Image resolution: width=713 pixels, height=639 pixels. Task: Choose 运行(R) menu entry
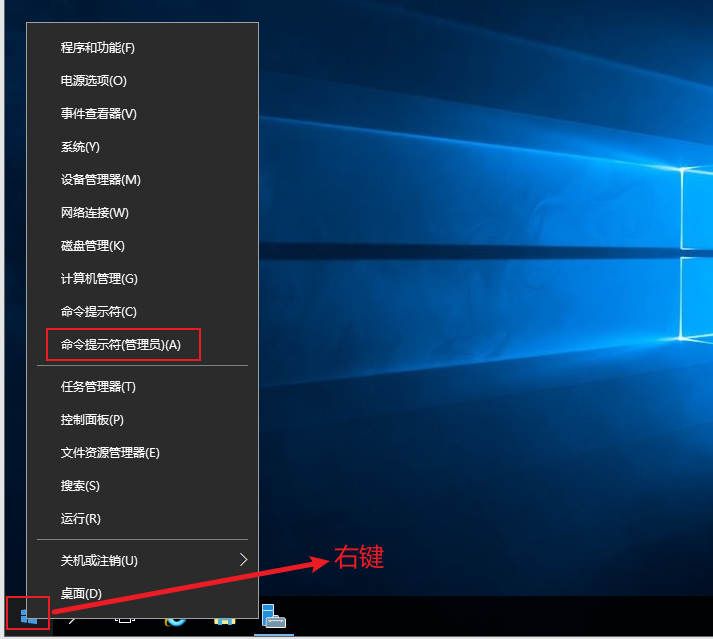142,519
